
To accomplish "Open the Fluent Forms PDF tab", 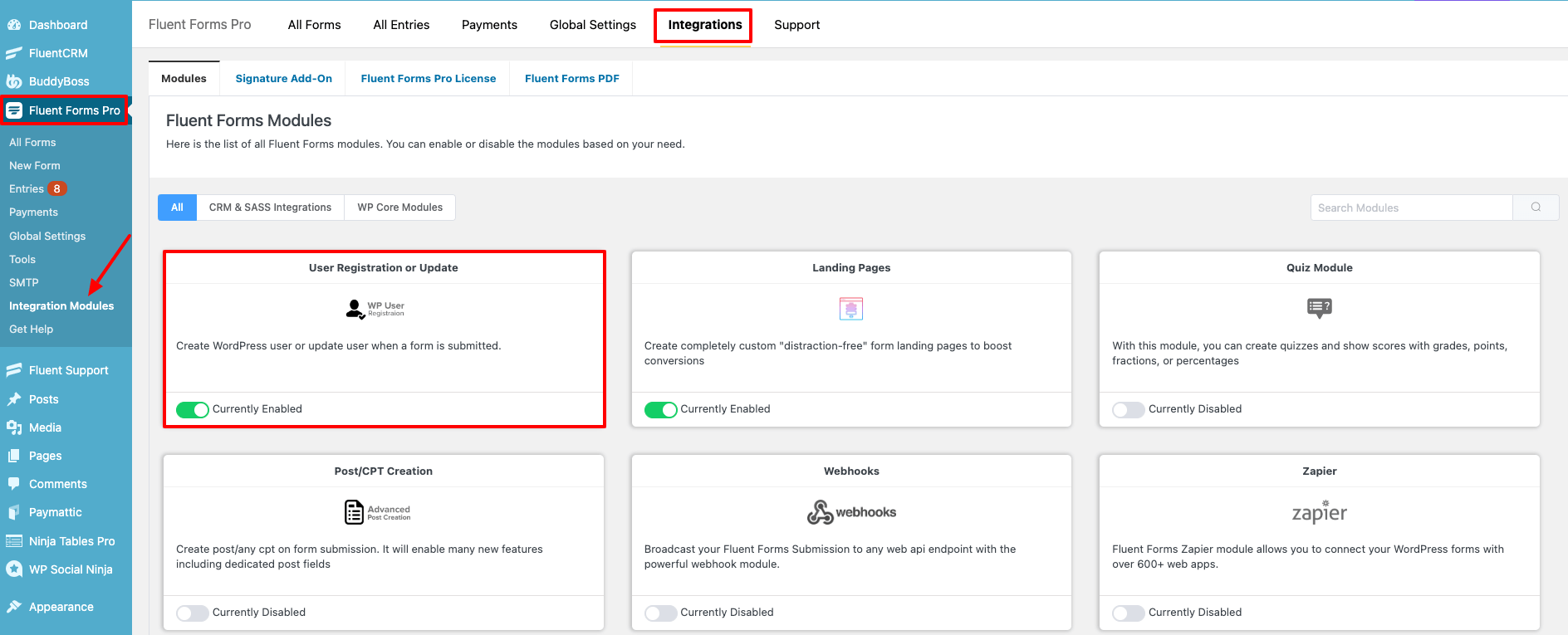I will (571, 79).
